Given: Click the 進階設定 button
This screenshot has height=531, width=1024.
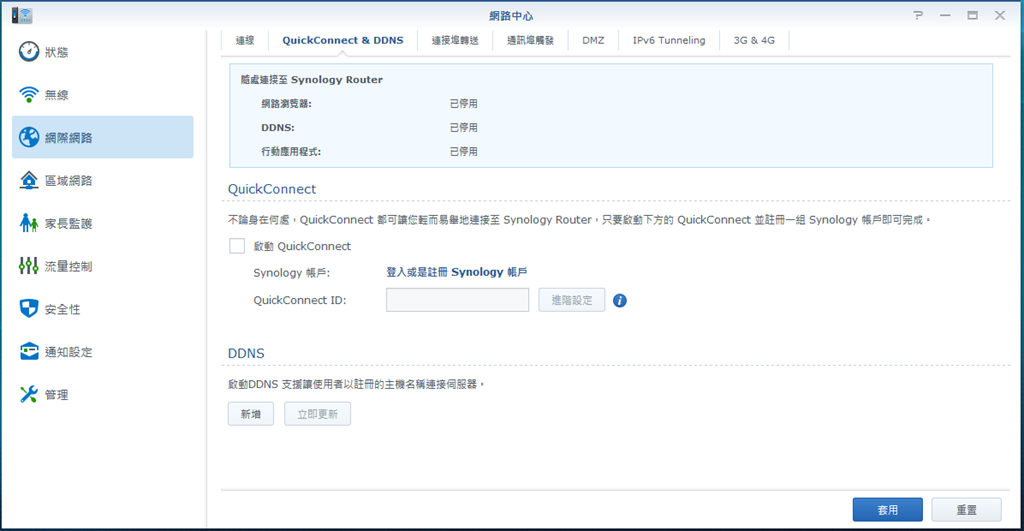Looking at the screenshot, I should click(571, 300).
